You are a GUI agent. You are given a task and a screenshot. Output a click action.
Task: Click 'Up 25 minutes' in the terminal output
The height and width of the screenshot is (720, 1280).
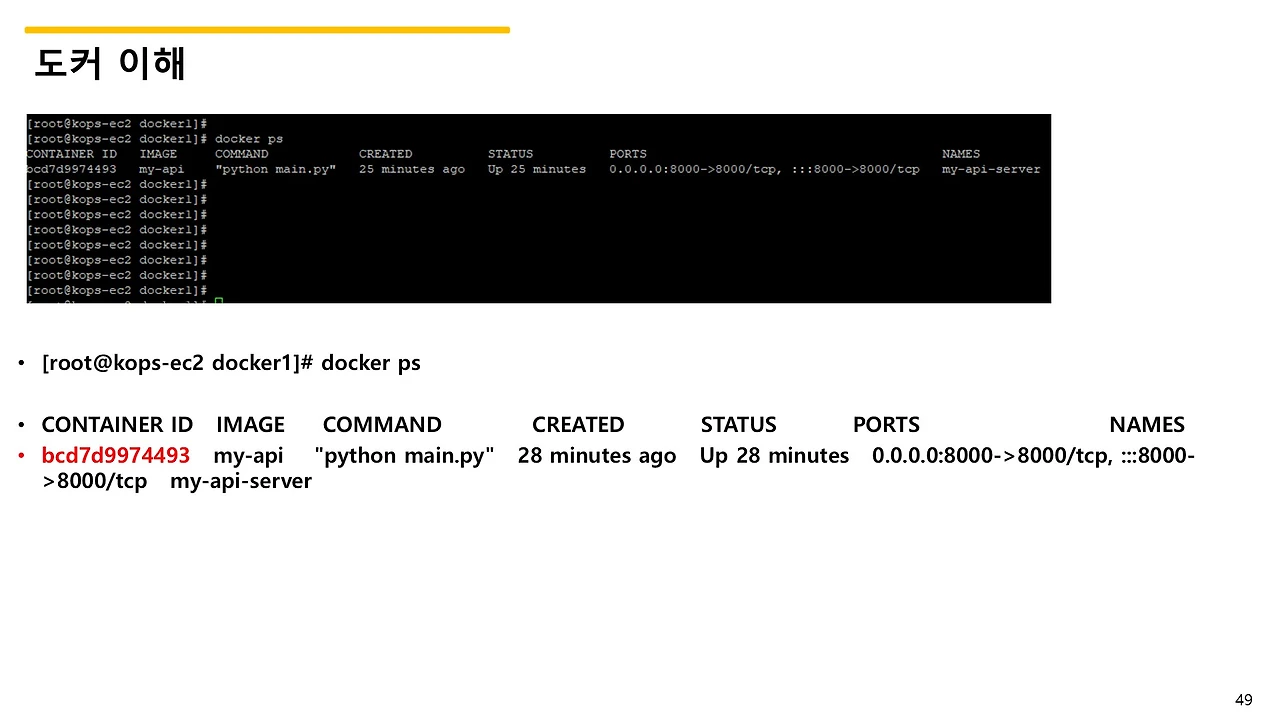tap(537, 169)
